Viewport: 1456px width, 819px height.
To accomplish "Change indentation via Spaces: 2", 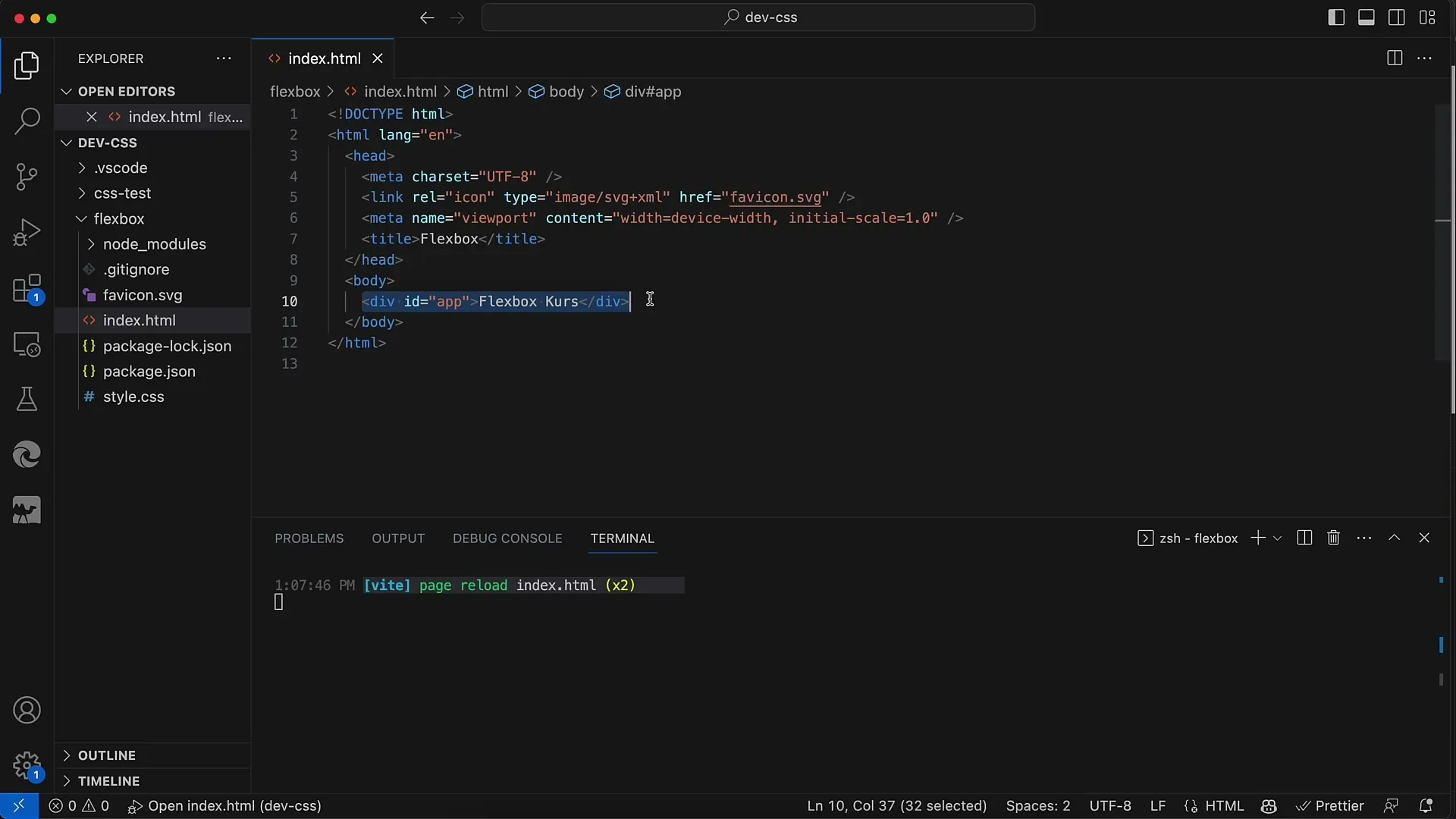I will click(1038, 805).
